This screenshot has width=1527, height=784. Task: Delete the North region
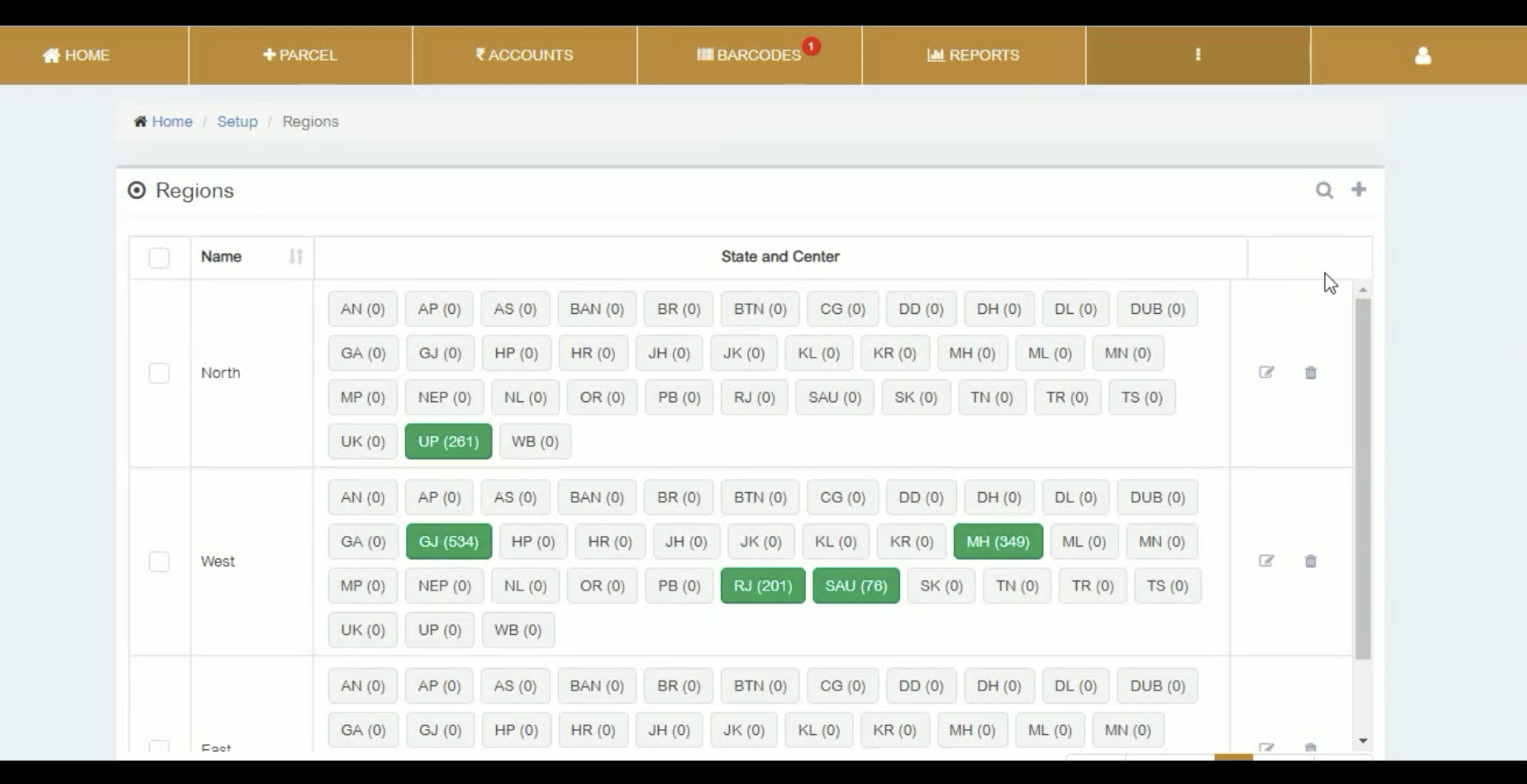1311,373
